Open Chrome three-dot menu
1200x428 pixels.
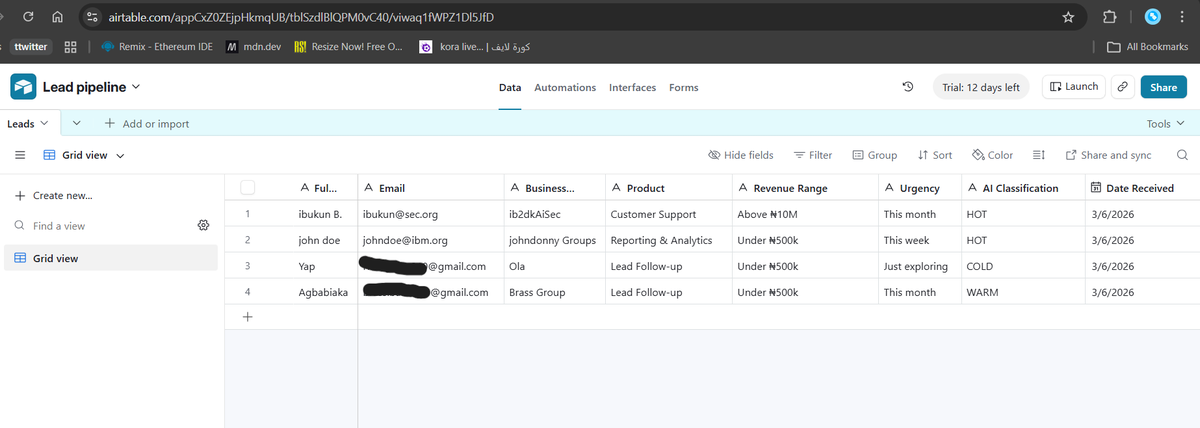point(1180,17)
